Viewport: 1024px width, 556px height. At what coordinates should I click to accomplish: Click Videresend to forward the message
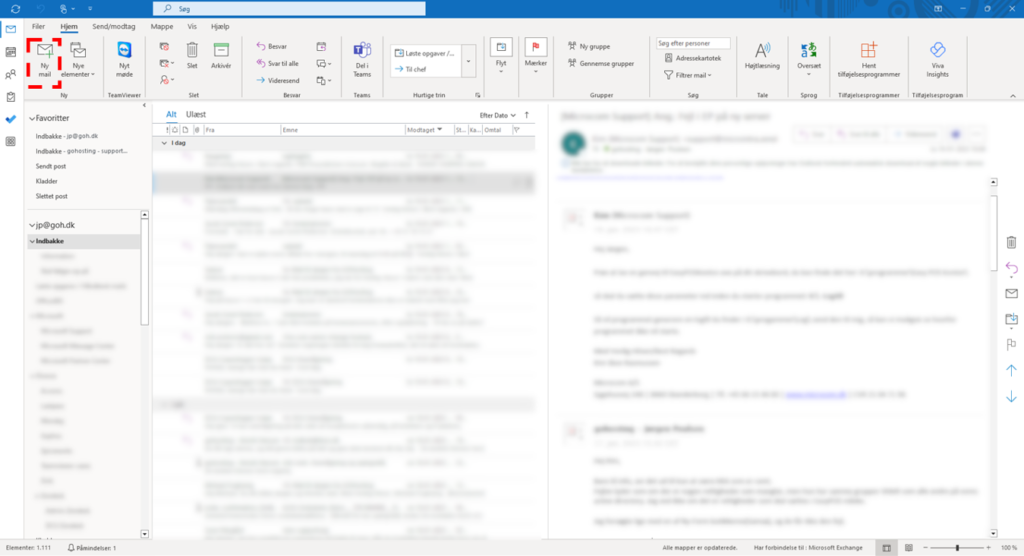pos(278,80)
